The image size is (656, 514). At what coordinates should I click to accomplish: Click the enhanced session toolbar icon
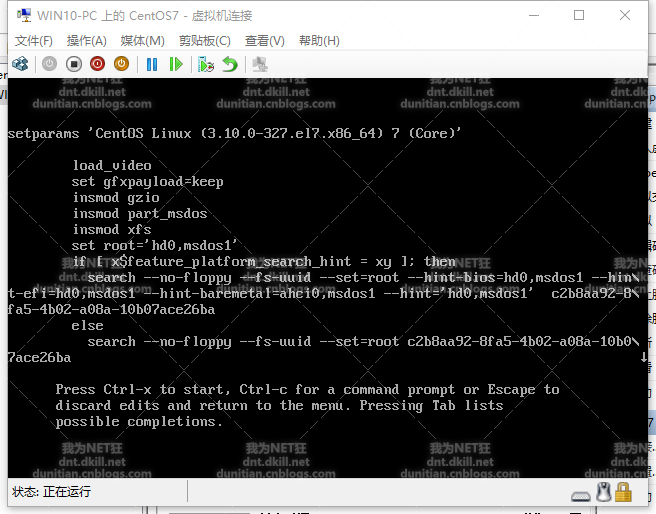(260, 64)
